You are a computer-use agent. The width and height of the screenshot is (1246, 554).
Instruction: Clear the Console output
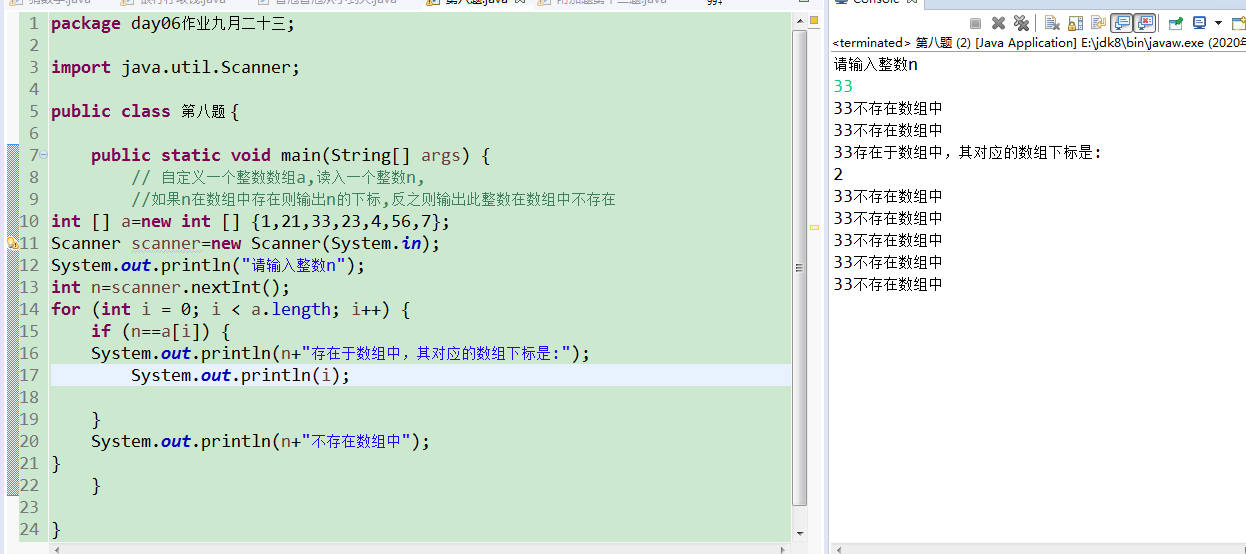coord(1052,23)
